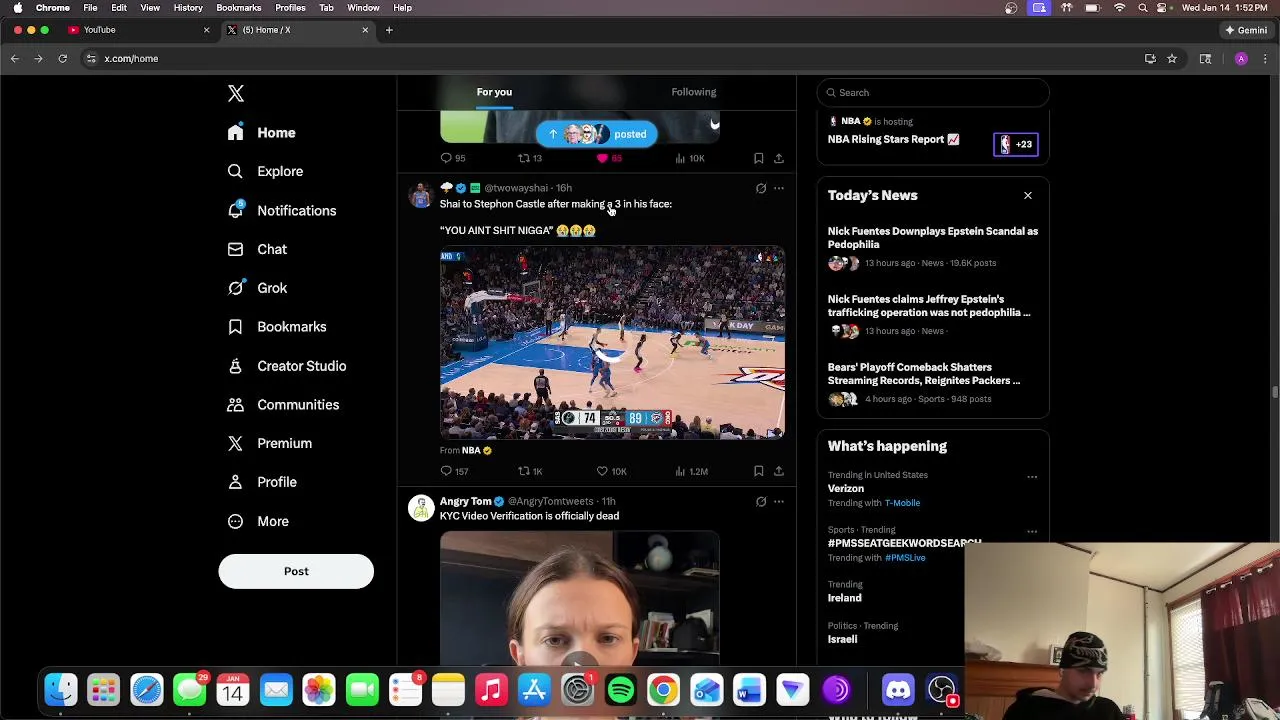
Task: Open Premium in the sidebar
Action: click(270, 443)
